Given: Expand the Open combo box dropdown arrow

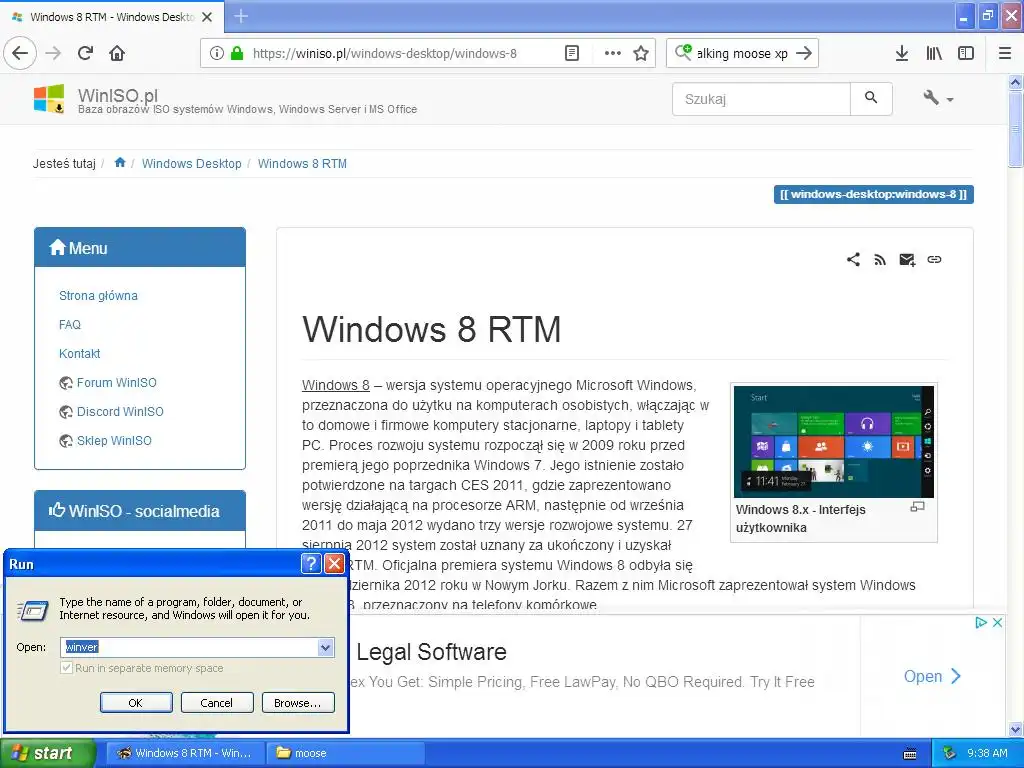Looking at the screenshot, I should click(x=325, y=647).
